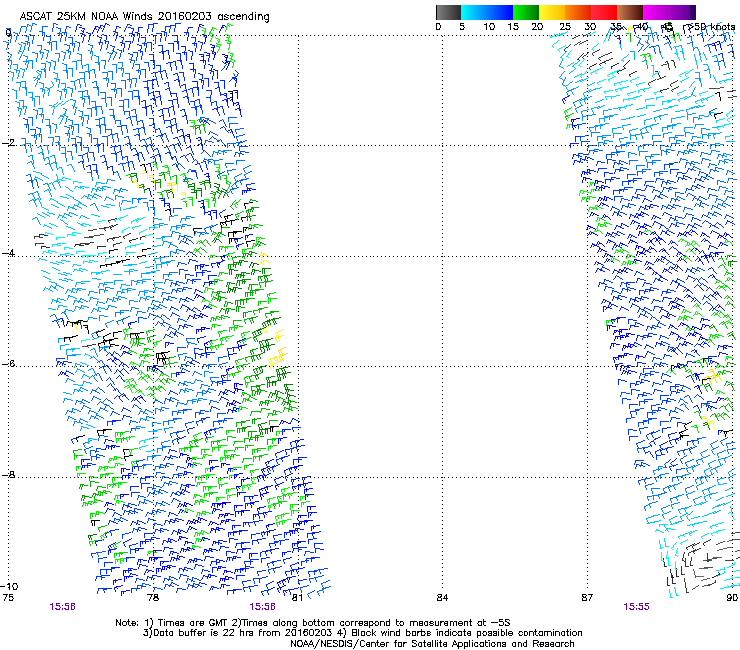Click the latitude label '-8' on left axis

(x=8, y=475)
